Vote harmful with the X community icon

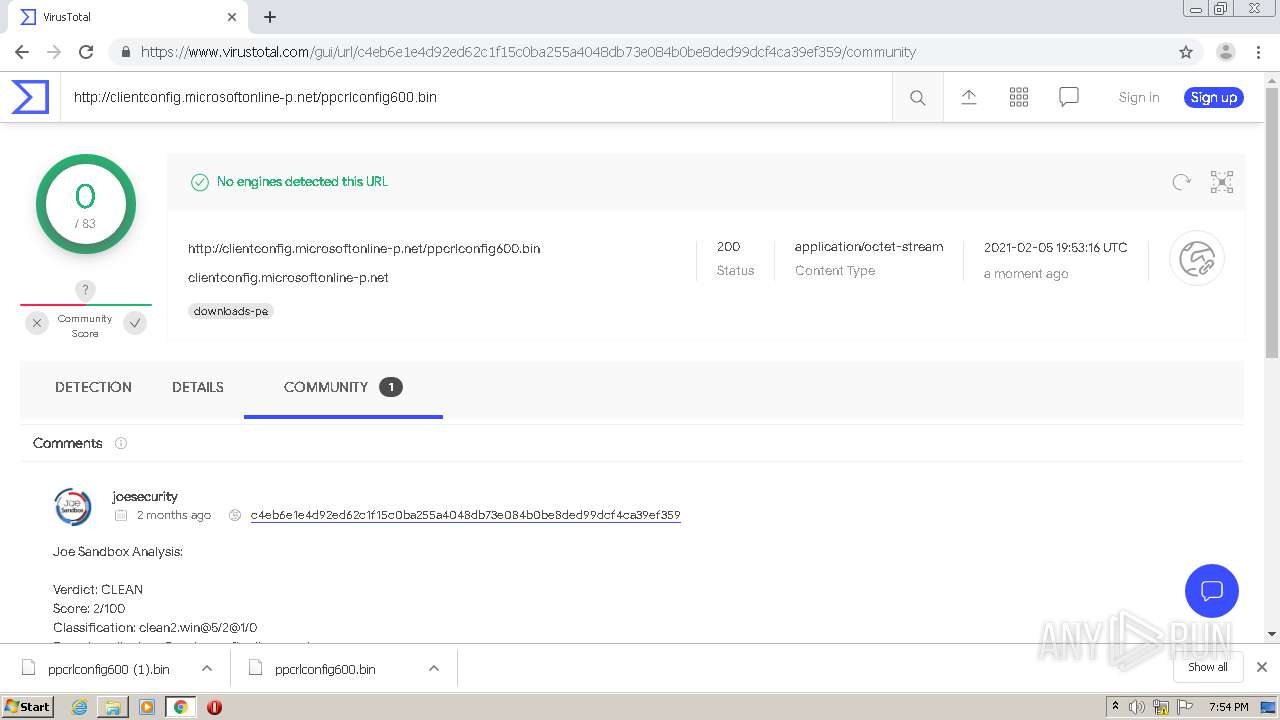pyautogui.click(x=37, y=323)
